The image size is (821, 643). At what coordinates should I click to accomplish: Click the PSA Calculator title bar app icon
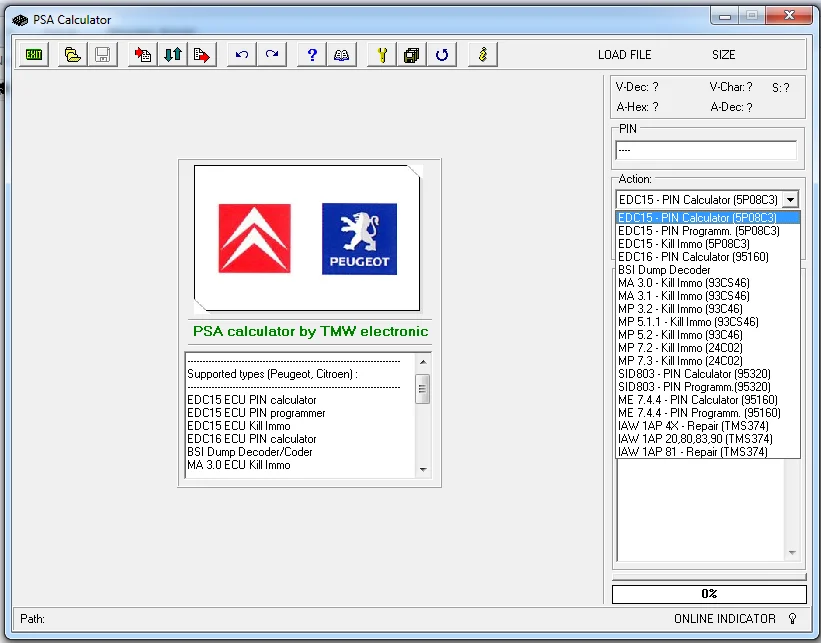pyautogui.click(x=20, y=20)
